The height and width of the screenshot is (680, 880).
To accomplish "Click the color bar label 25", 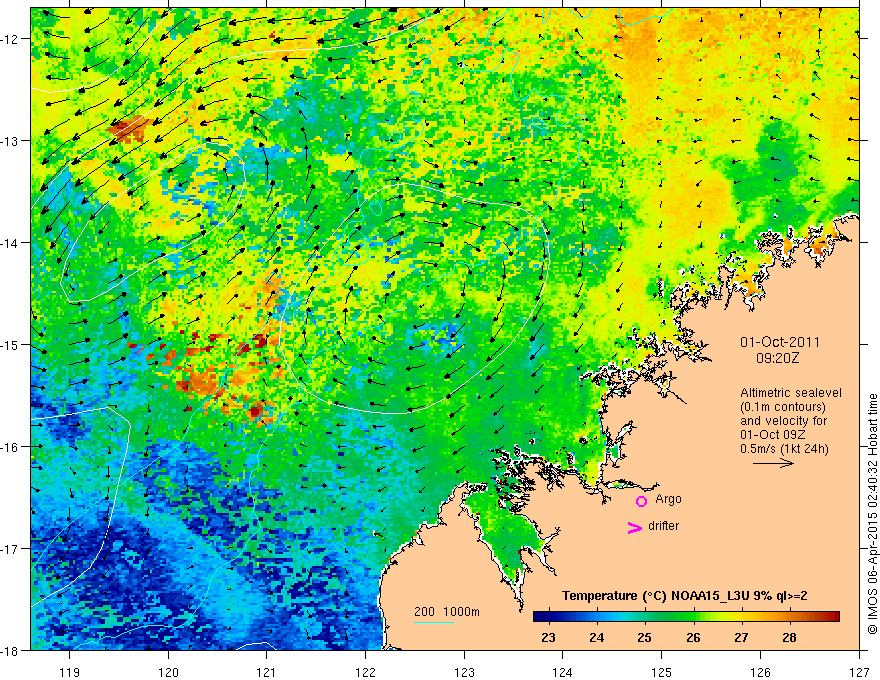I will tap(644, 637).
